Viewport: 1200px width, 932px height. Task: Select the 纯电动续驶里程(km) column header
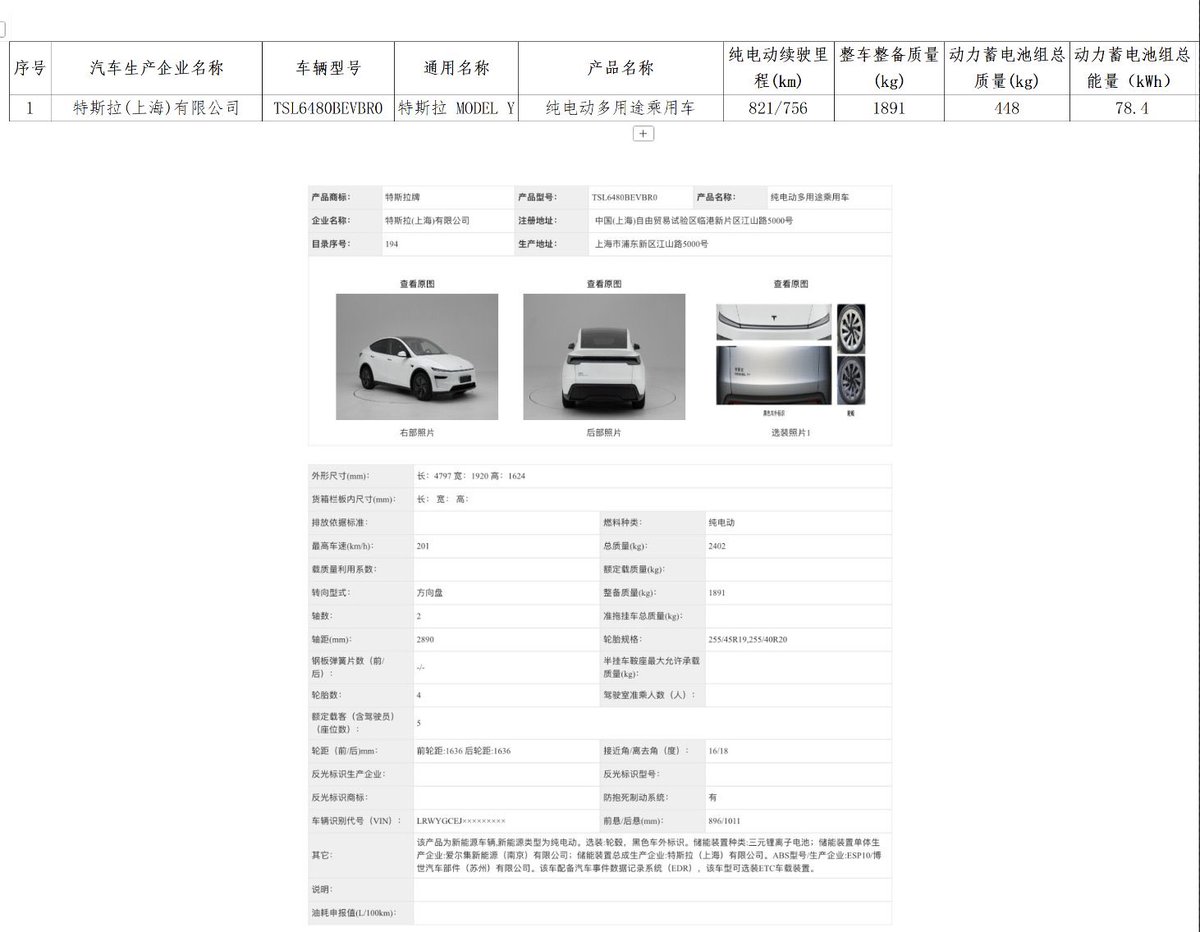(779, 68)
